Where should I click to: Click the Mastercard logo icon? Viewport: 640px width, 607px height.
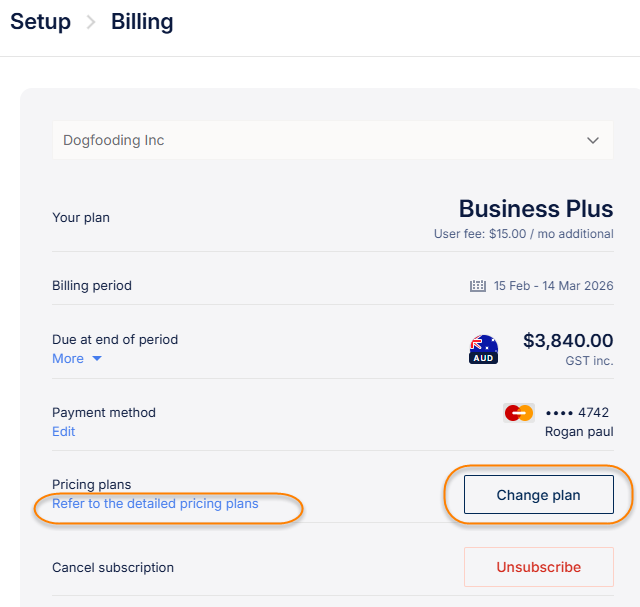pyautogui.click(x=518, y=412)
